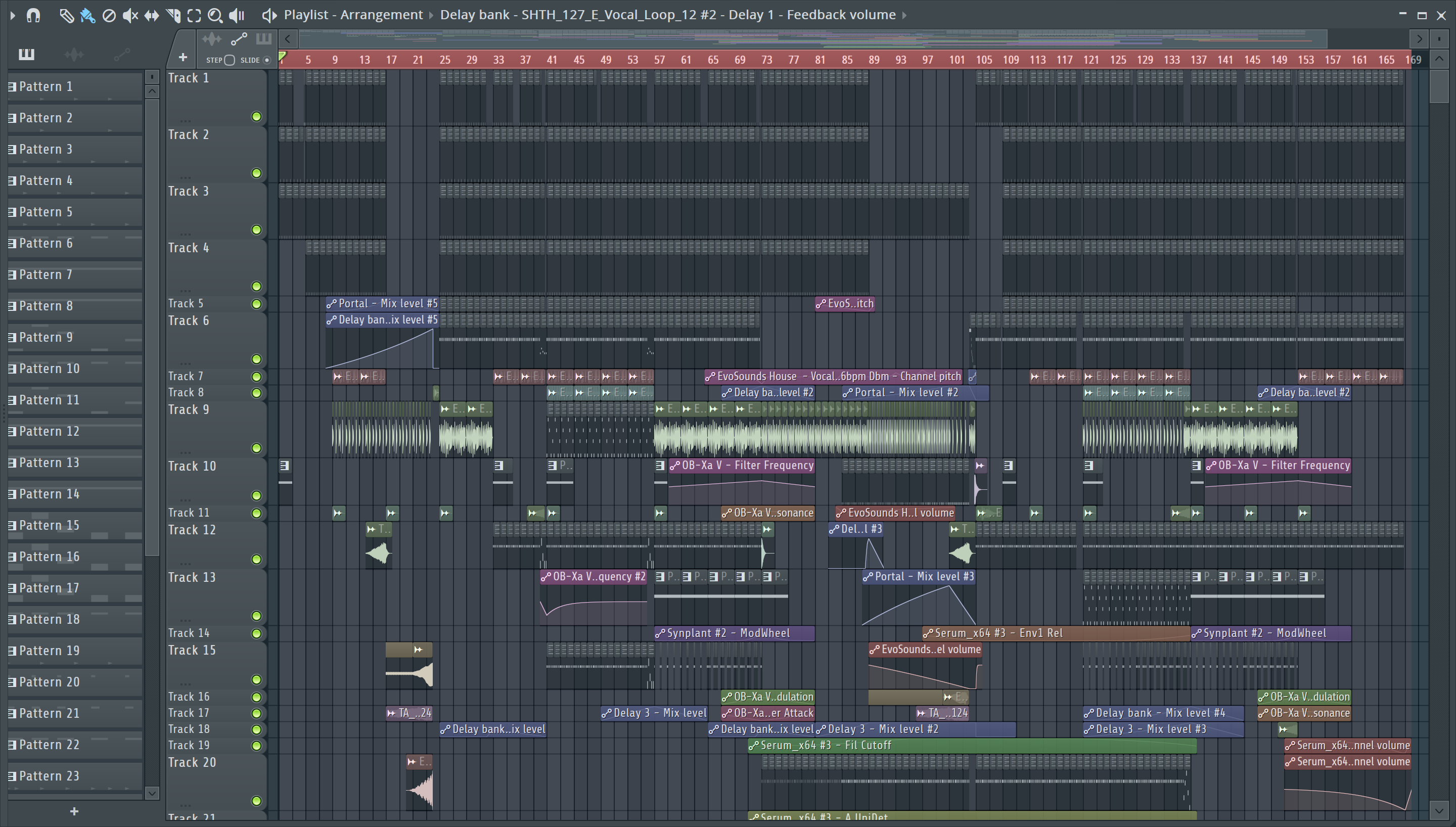Image resolution: width=1456 pixels, height=827 pixels.
Task: Expand the arrow after Playlist - Arrangement
Action: [x=431, y=15]
